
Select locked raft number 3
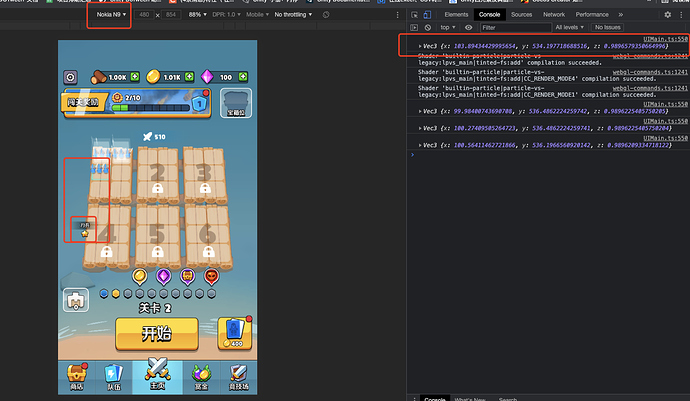(204, 175)
